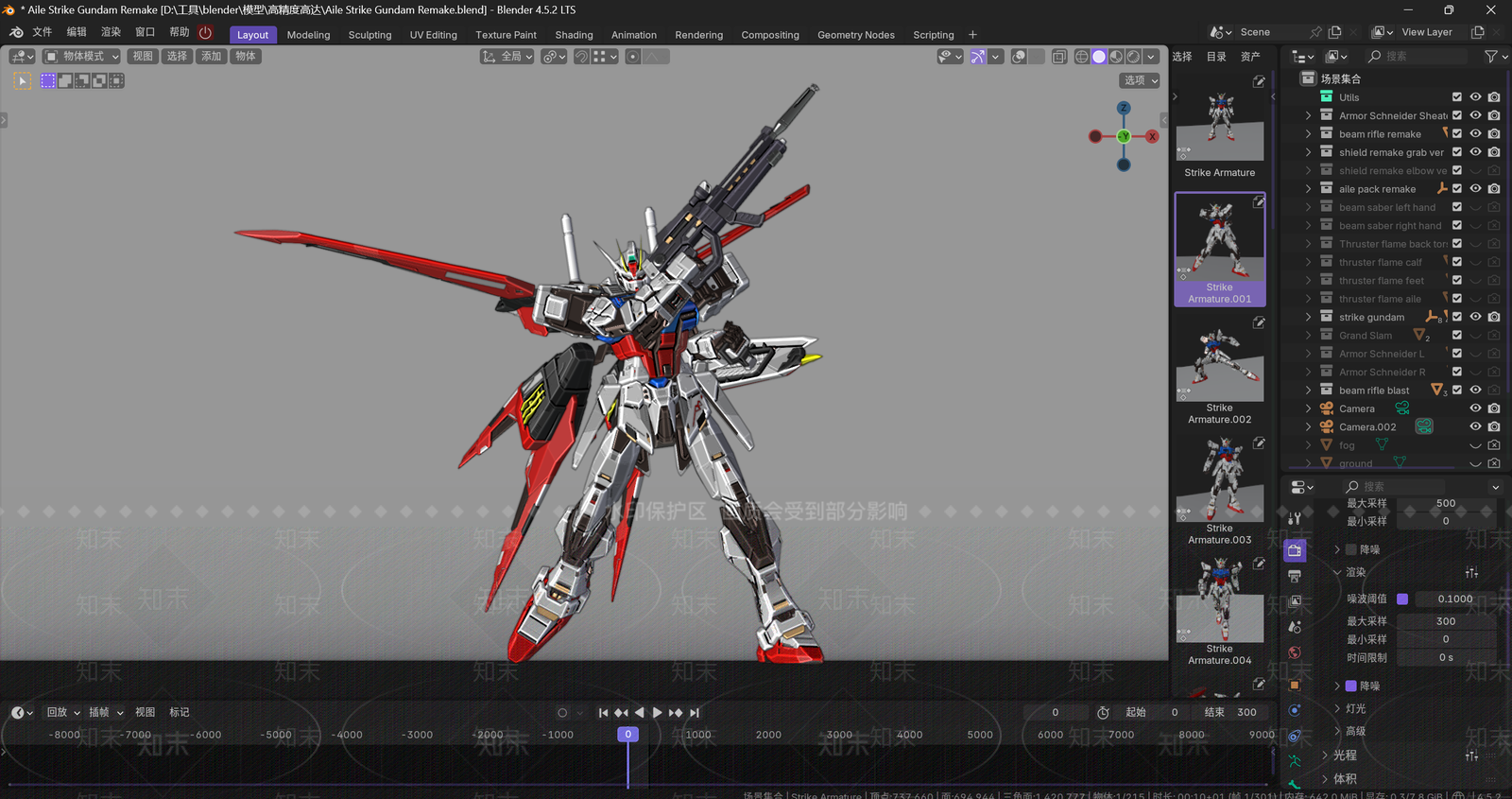Toggle the render 降噪 checkbox
This screenshot has width=1512, height=799.
(x=1351, y=686)
